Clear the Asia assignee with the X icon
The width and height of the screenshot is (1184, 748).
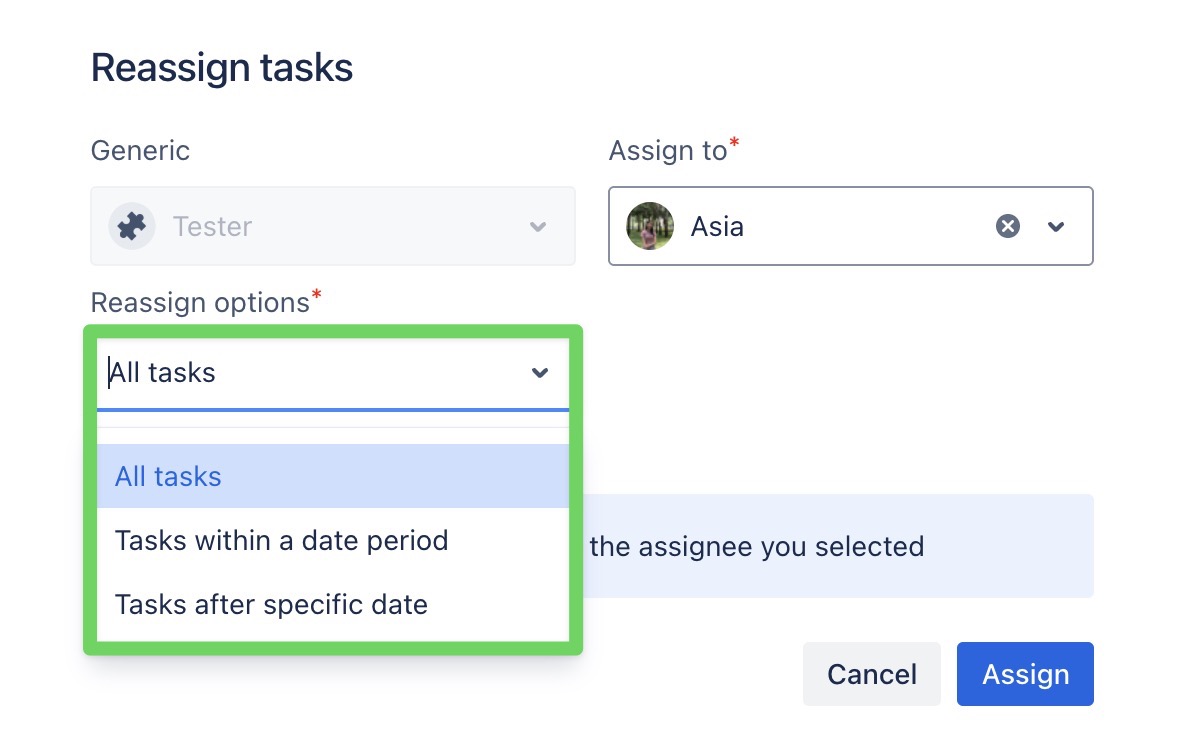pyautogui.click(x=1007, y=226)
